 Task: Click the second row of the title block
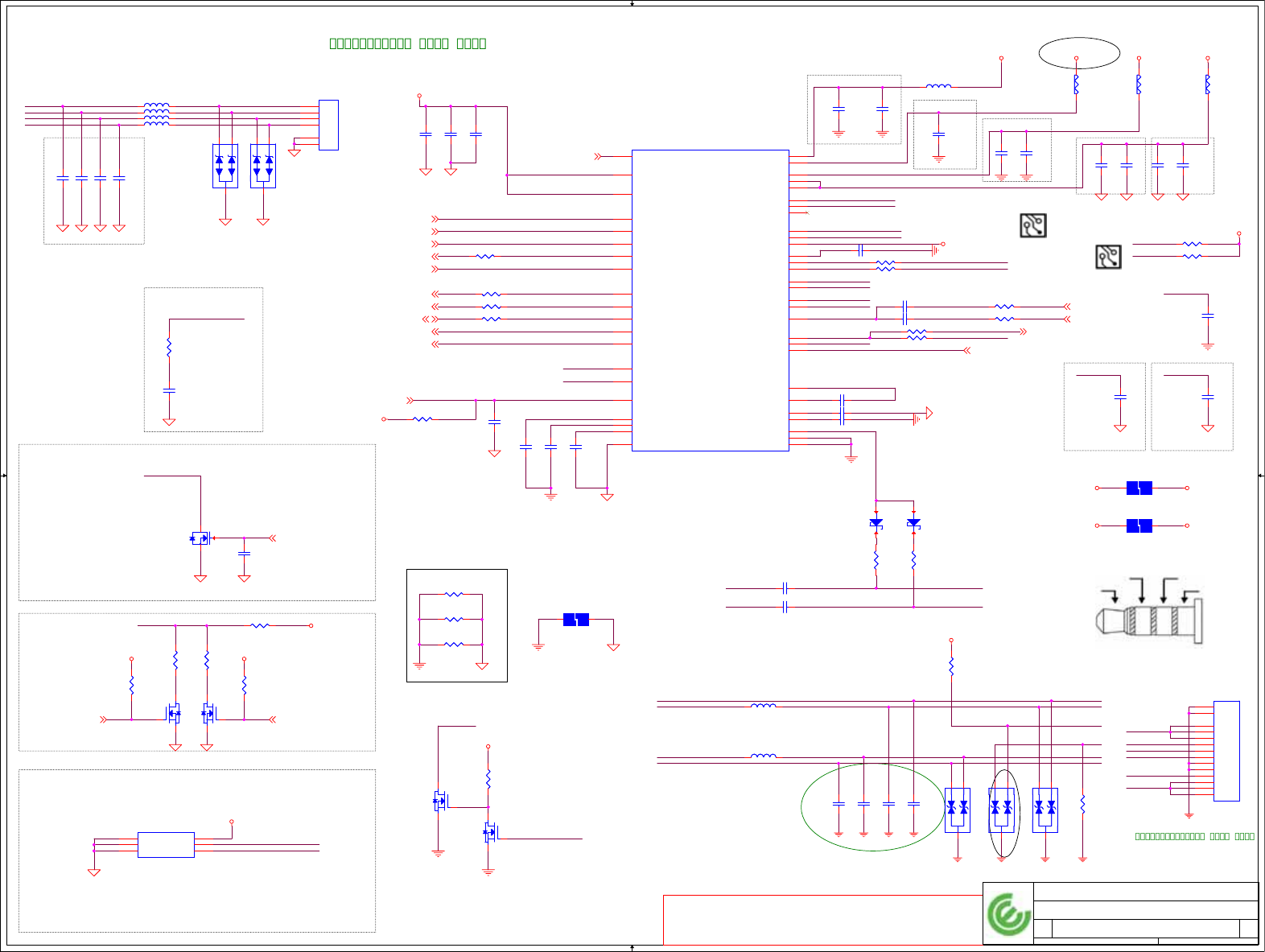1145,910
